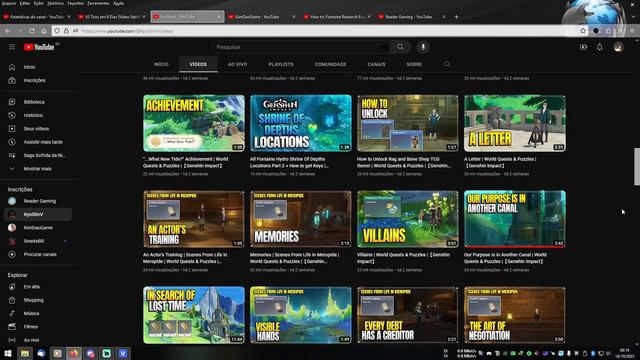Viewport: 640px width, 360px height.
Task: Click the browser home button
Action: pyautogui.click(x=44, y=31)
